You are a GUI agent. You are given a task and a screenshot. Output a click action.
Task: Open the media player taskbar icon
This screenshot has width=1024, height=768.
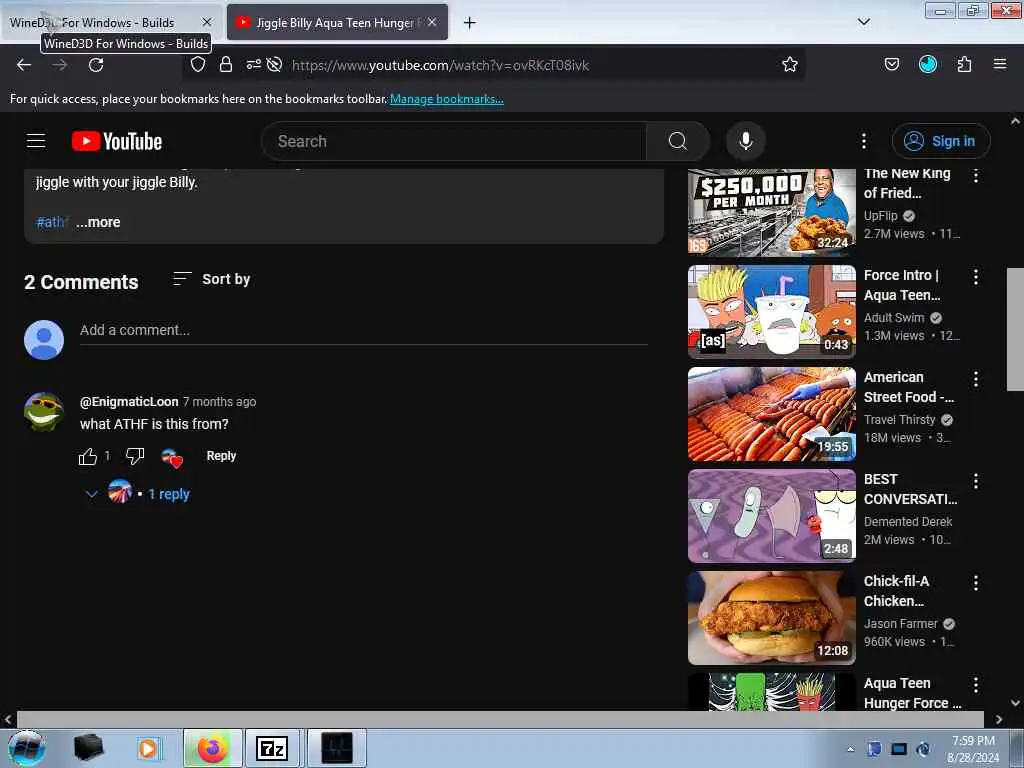[148, 748]
